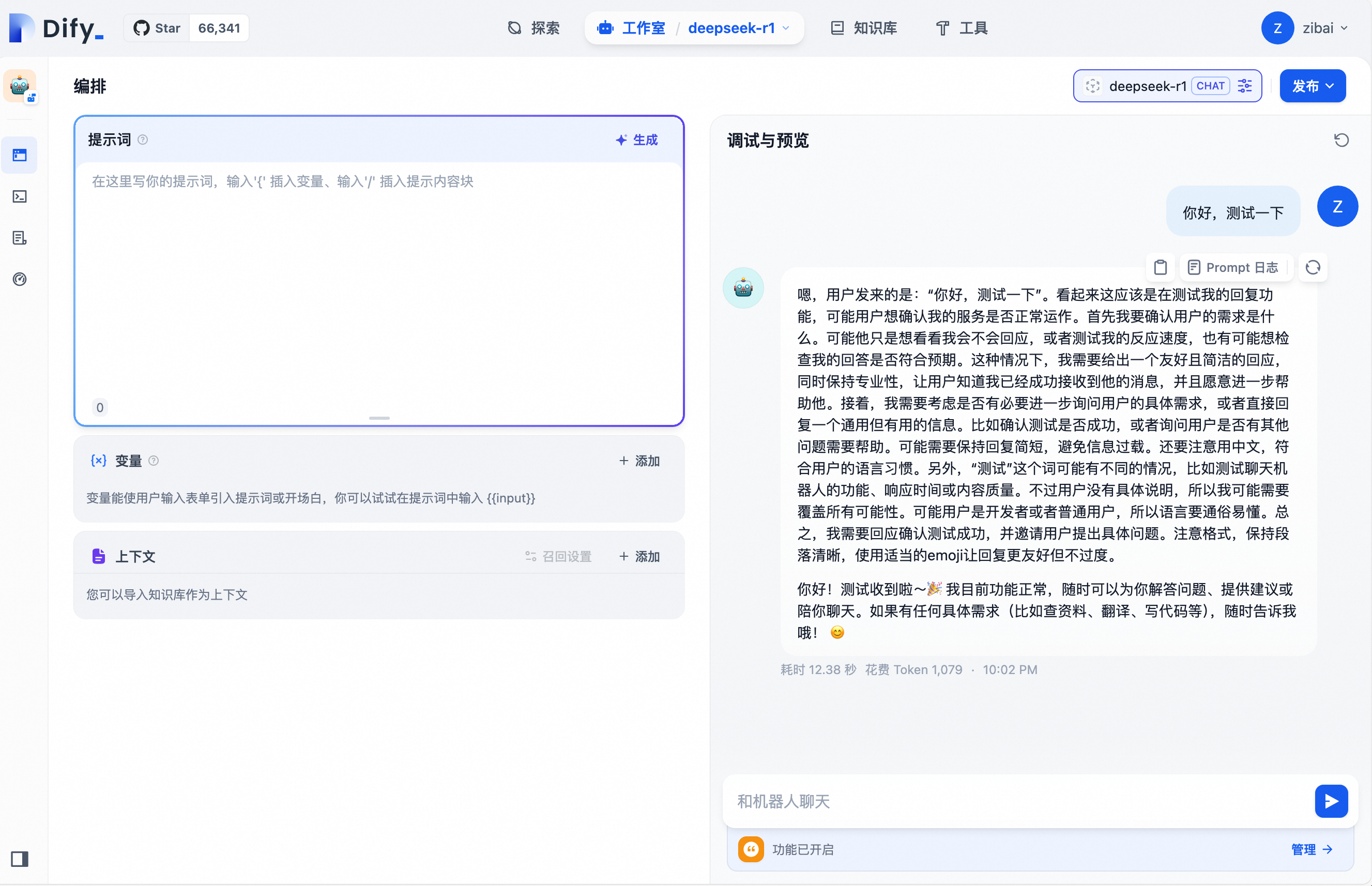Copy the bot response via clipboard icon
The height and width of the screenshot is (886, 1372).
click(x=1160, y=268)
